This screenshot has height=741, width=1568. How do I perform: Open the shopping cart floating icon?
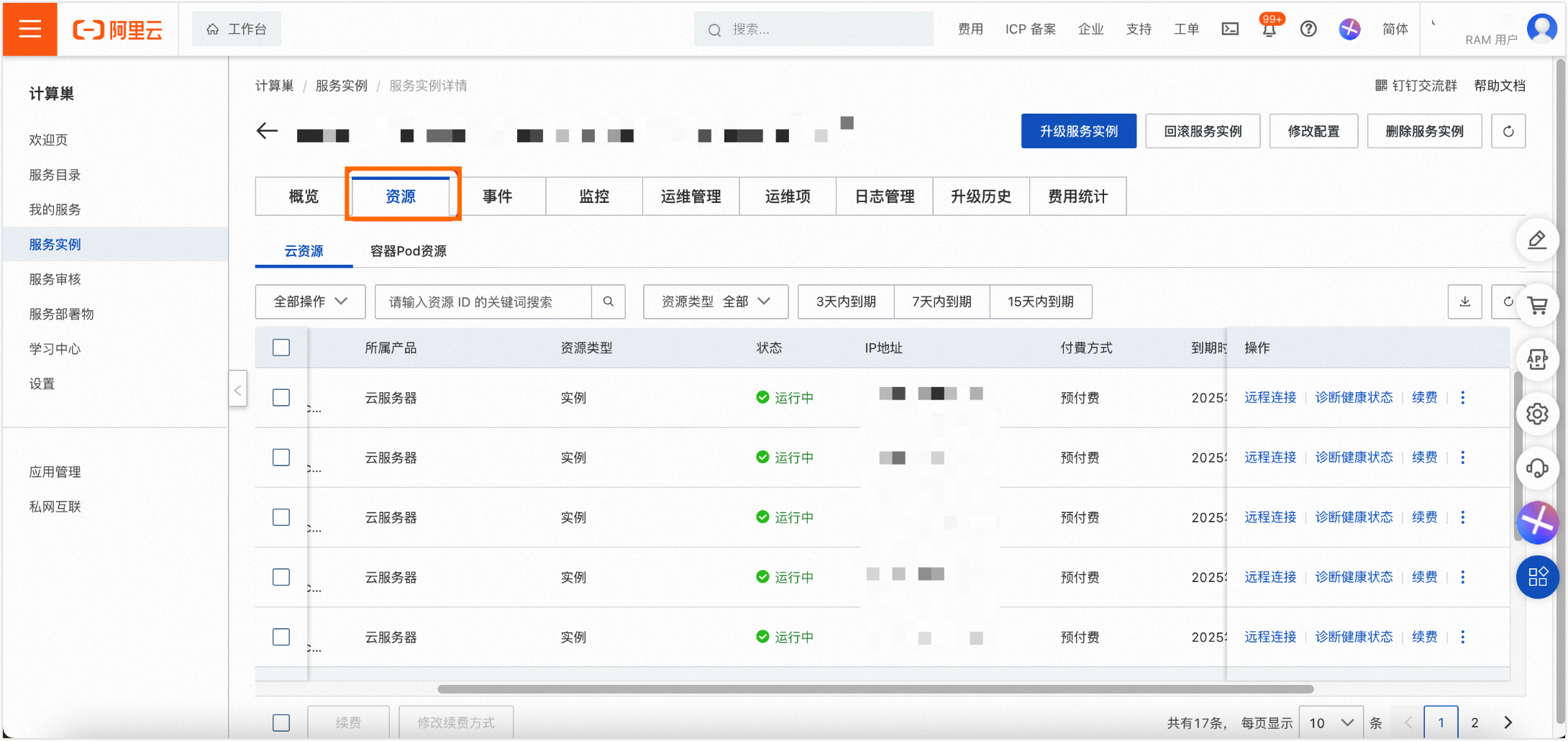(x=1537, y=306)
